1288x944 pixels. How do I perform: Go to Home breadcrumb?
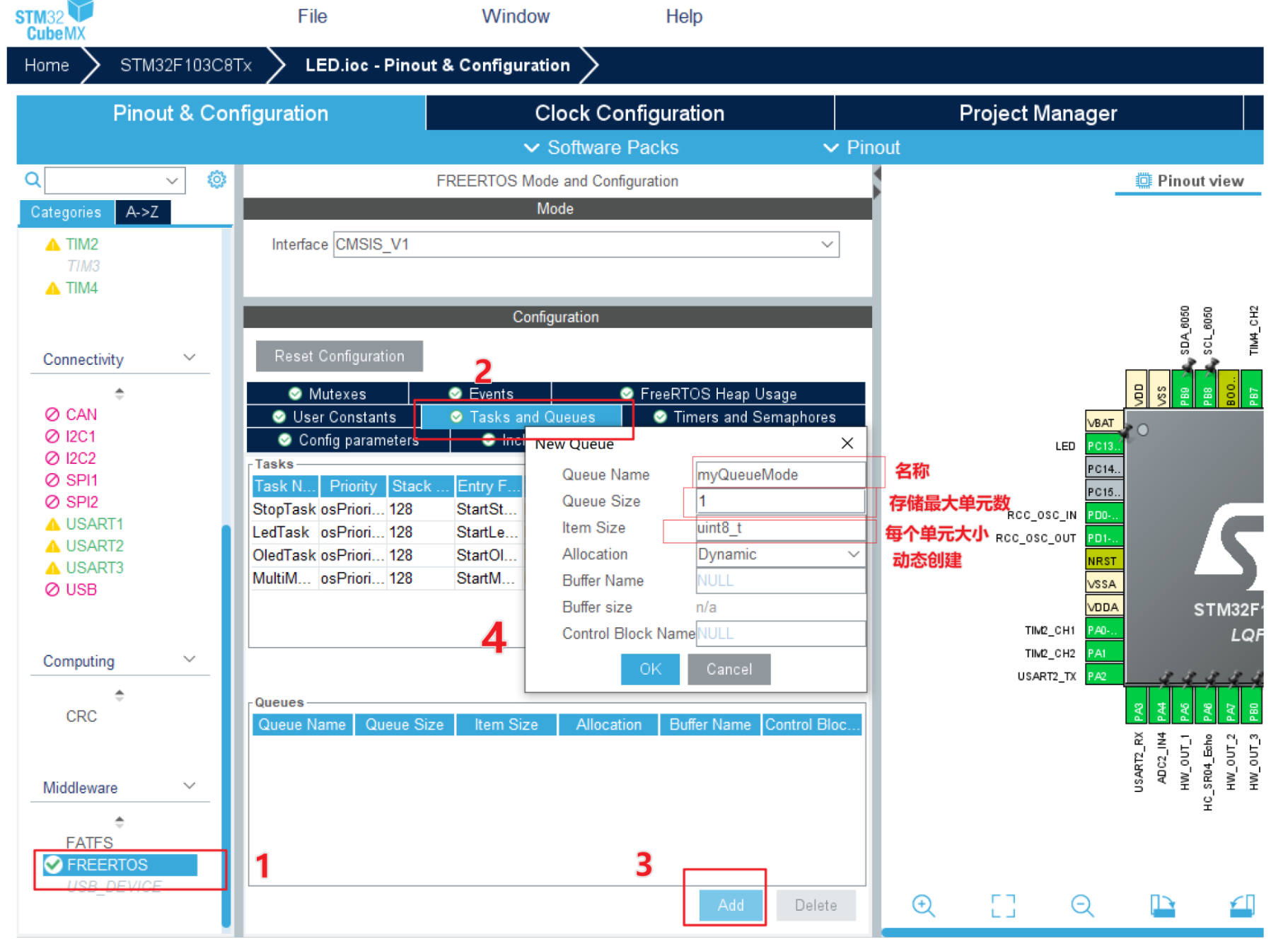point(47,66)
